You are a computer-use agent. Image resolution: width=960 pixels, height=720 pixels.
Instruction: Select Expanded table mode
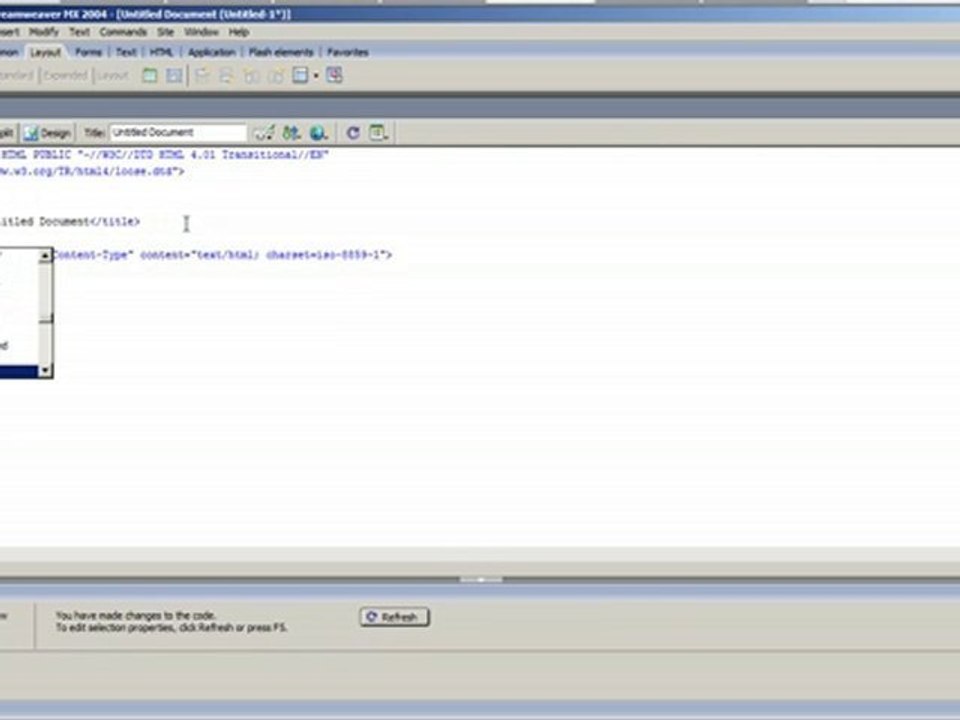pos(65,75)
